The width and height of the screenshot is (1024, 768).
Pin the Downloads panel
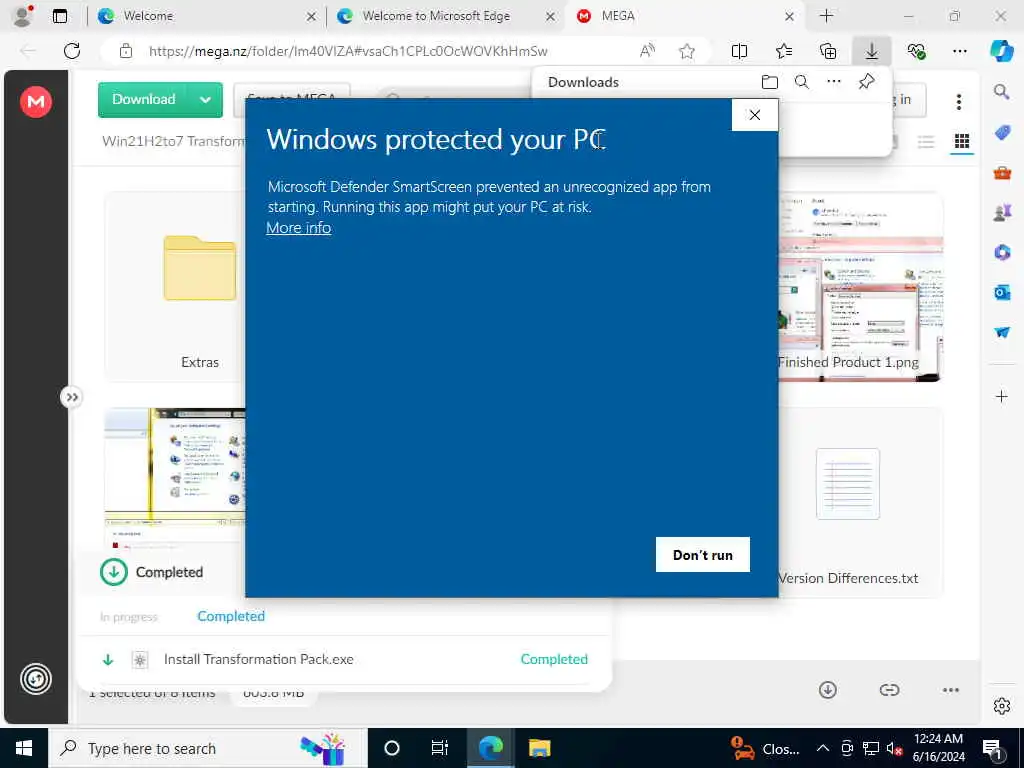tap(867, 82)
